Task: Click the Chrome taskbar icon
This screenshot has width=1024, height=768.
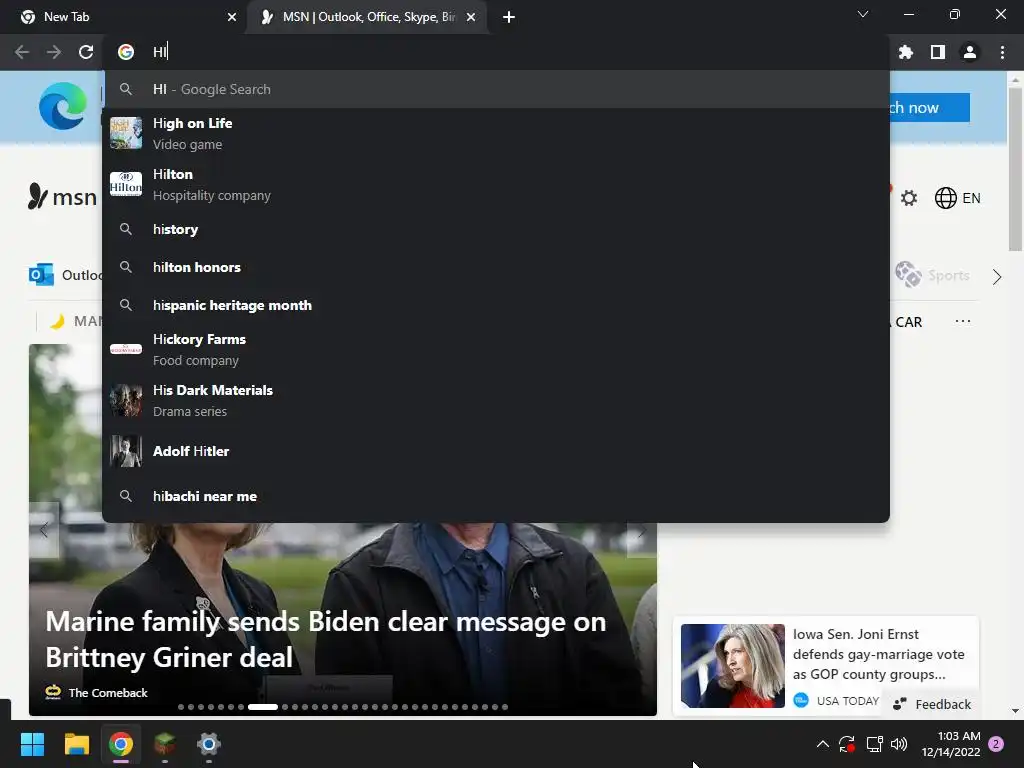Action: (x=121, y=744)
